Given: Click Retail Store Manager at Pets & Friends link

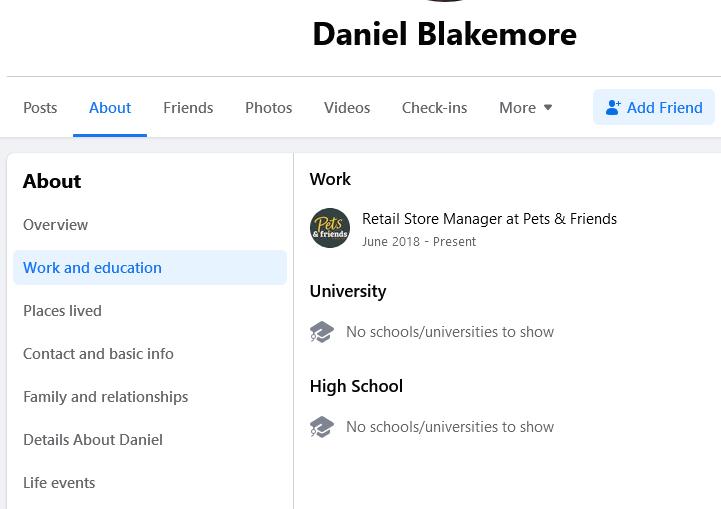Looking at the screenshot, I should point(489,219).
